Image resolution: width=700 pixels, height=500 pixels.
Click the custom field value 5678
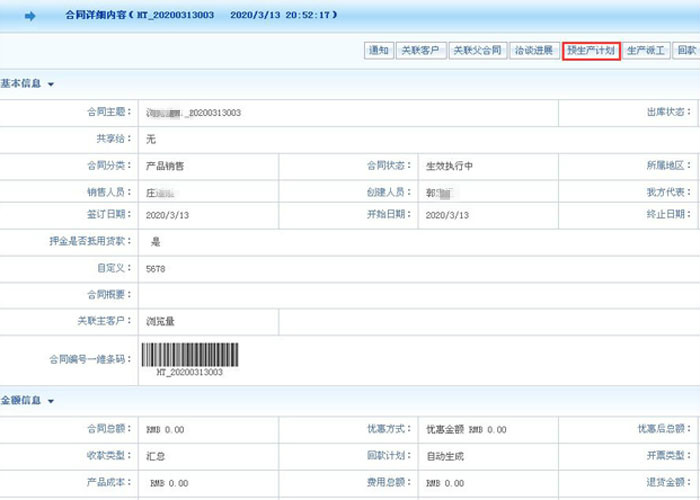pos(156,269)
